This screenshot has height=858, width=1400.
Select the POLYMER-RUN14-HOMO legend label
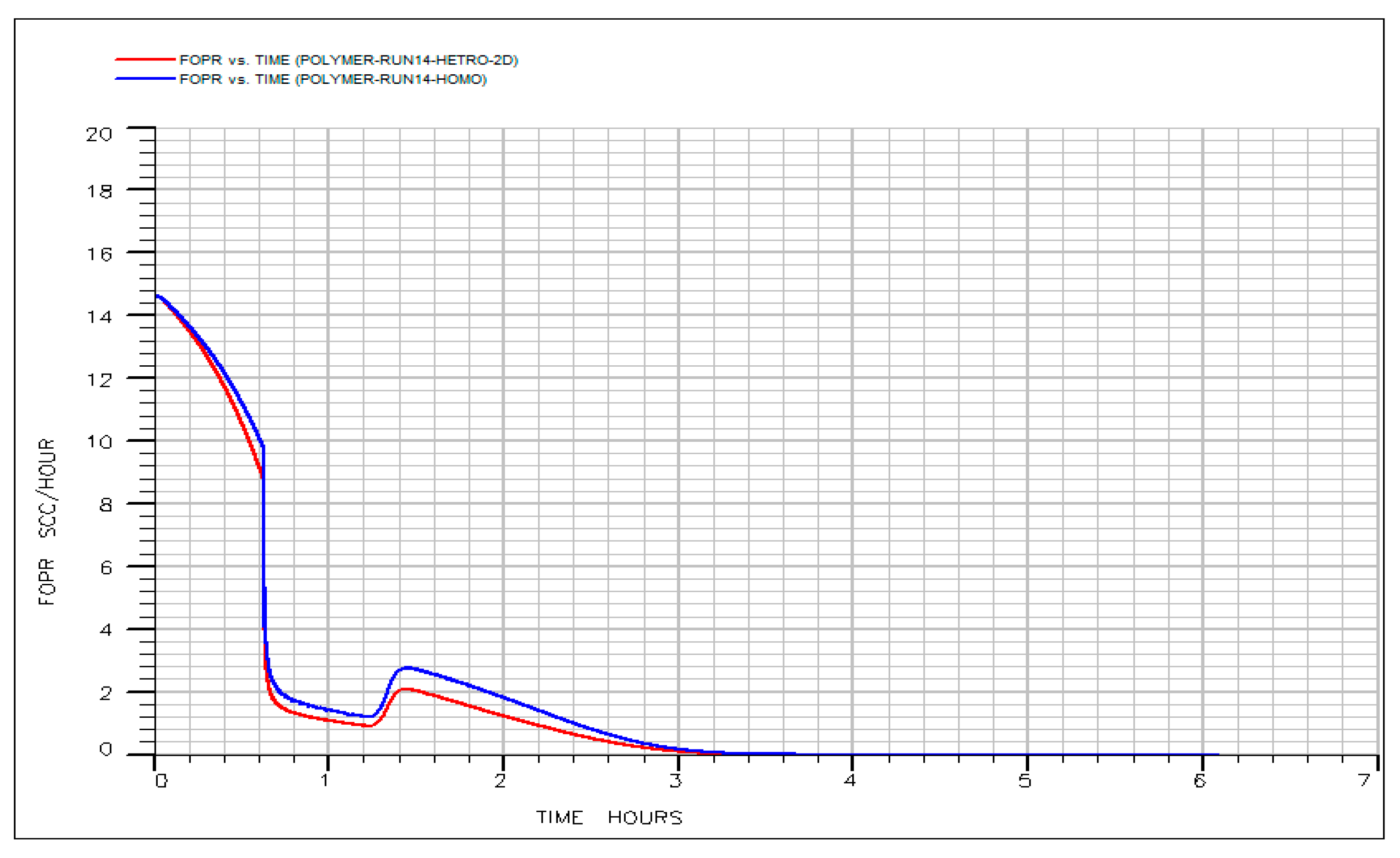tap(333, 79)
